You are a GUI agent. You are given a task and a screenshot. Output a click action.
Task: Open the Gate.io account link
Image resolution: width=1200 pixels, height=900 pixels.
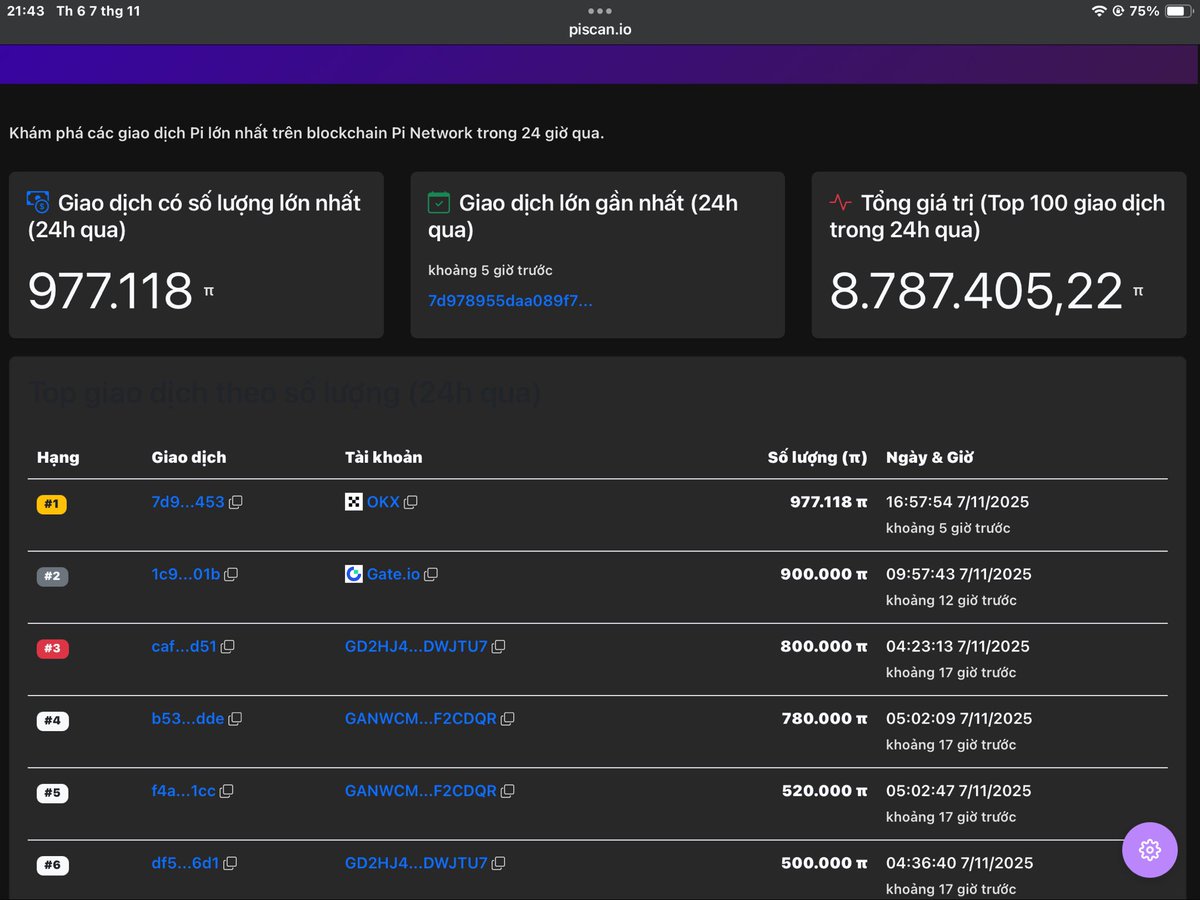click(x=393, y=574)
